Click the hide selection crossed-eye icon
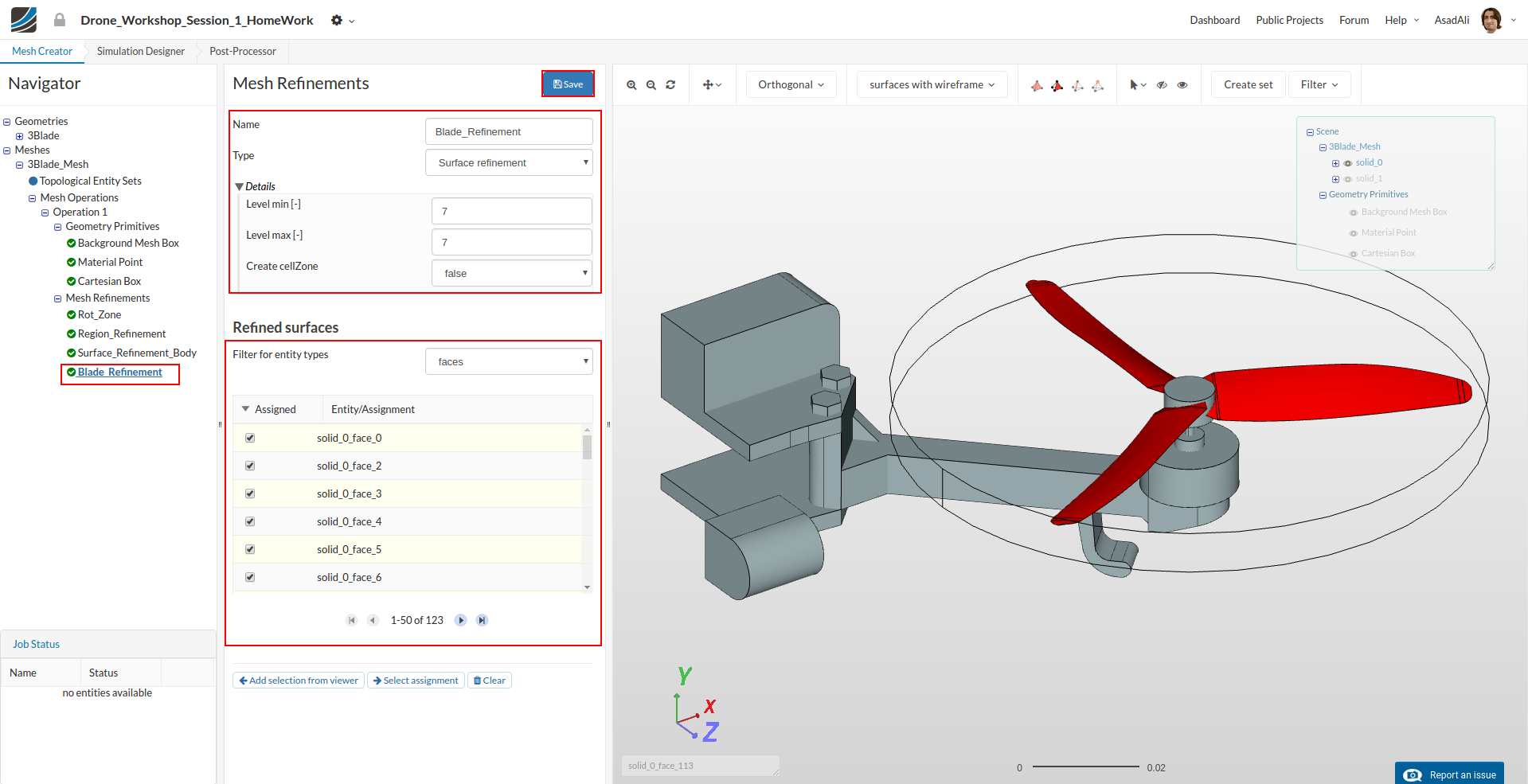The image size is (1528, 784). [1162, 85]
